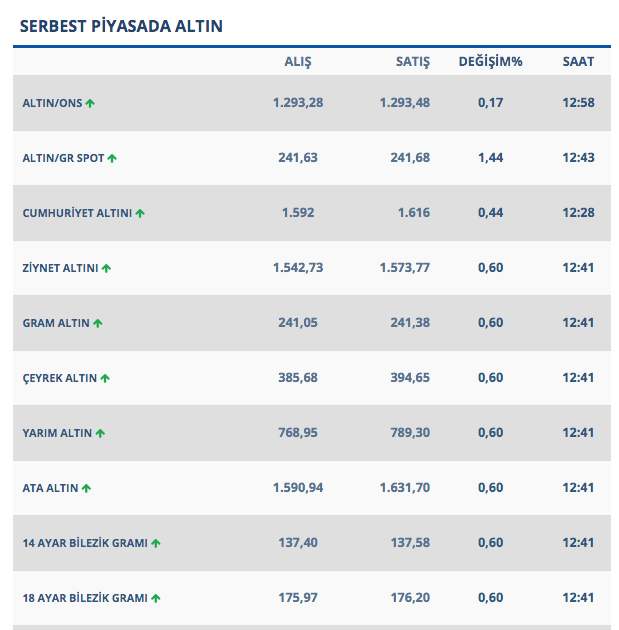This screenshot has width=619, height=630.
Task: Open the ALTIN/ONS row link
Action: click(52, 103)
